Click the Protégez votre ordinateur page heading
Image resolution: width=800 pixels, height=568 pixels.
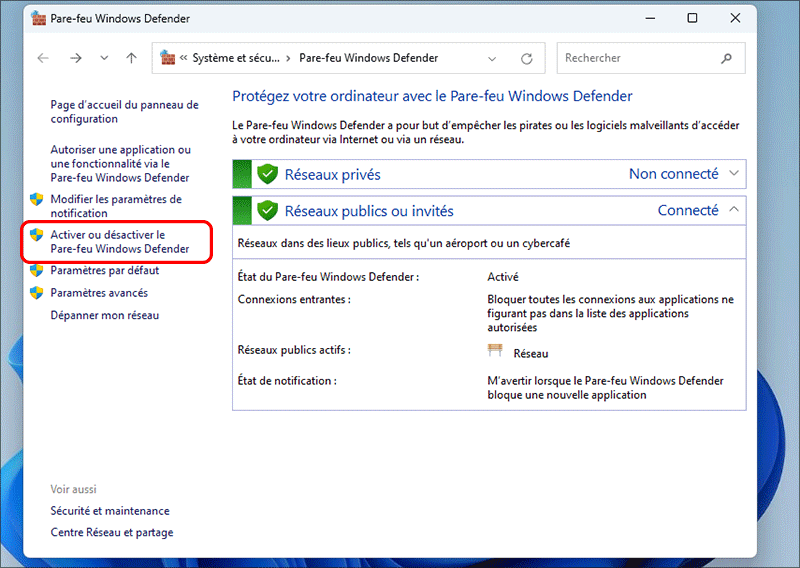(x=432, y=96)
